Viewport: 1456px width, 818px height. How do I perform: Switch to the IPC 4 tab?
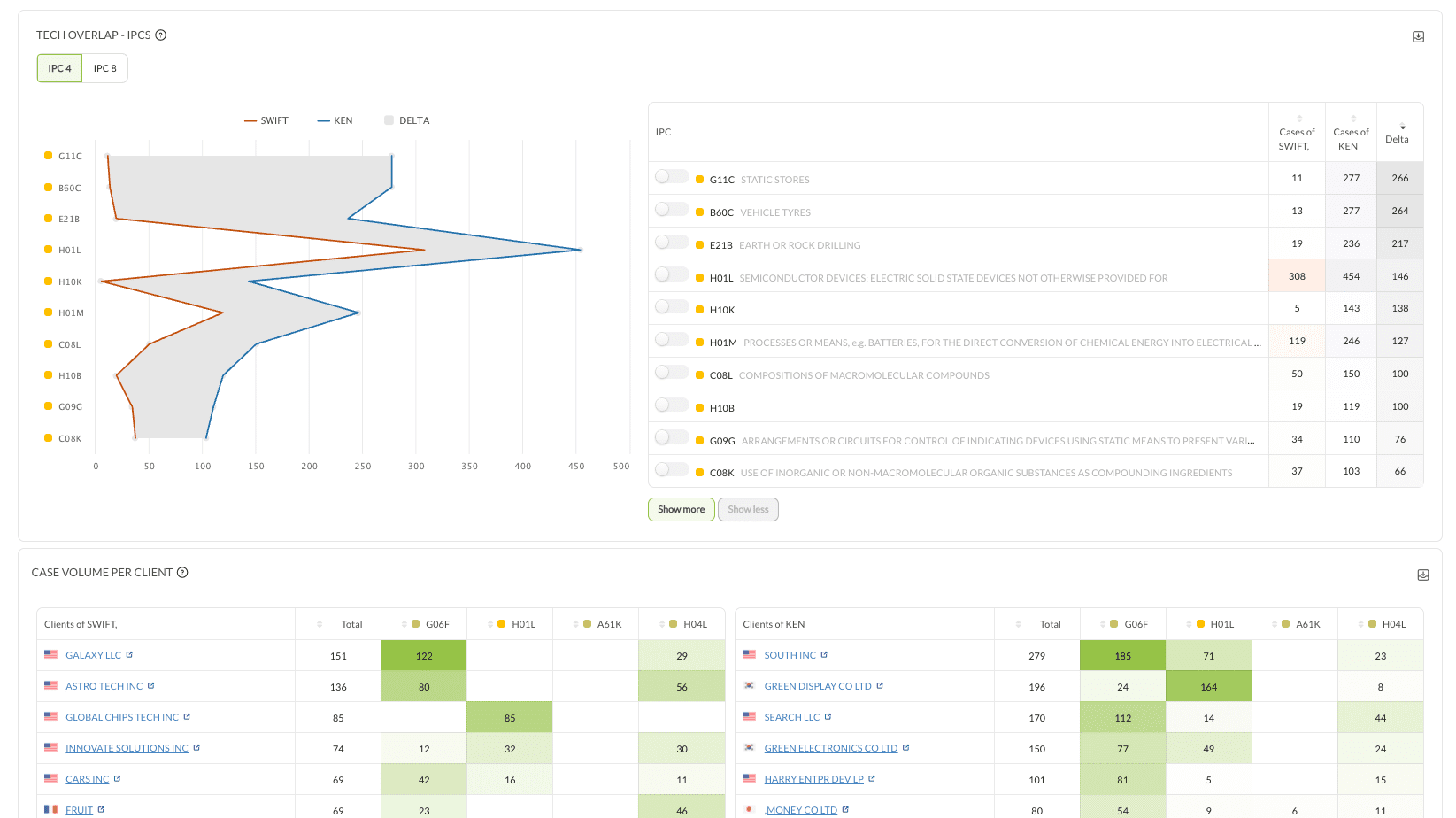point(59,68)
